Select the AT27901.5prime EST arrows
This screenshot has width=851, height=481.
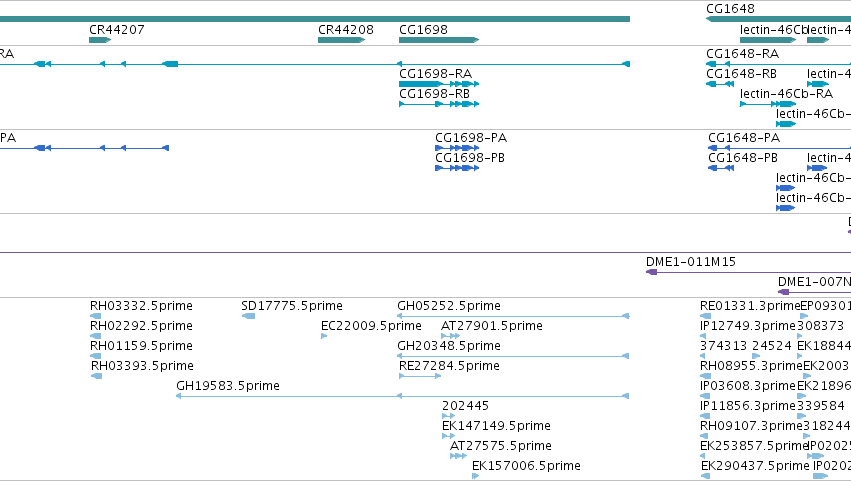tap(450, 336)
